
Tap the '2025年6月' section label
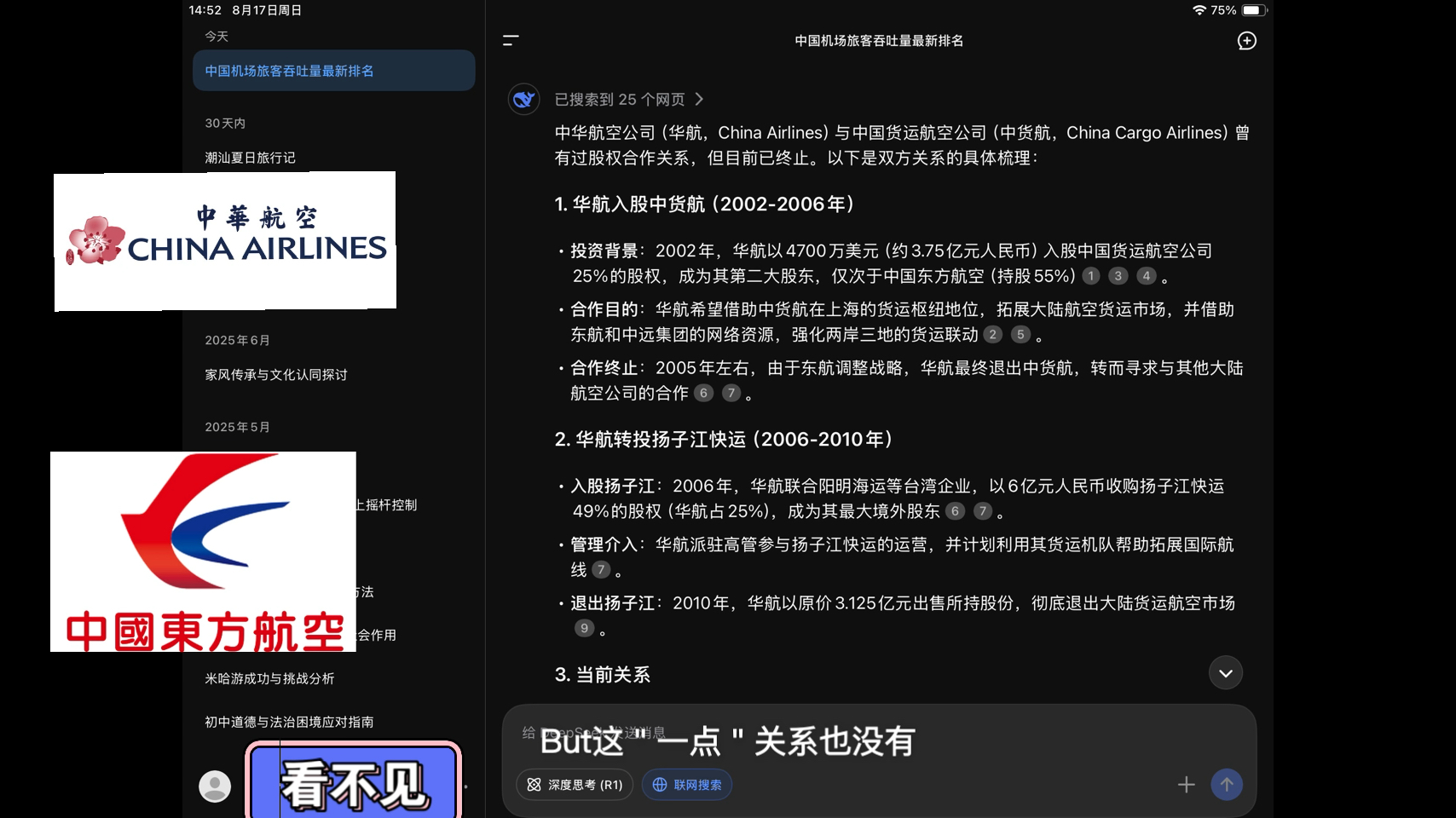coord(237,340)
